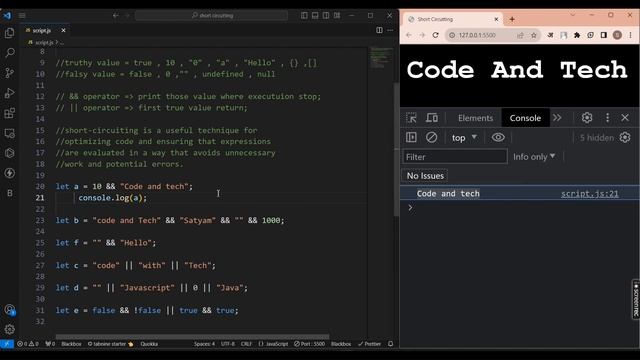The width and height of the screenshot is (640, 360).
Task: Click the VS Code command center search box
Action: click(x=211, y=16)
